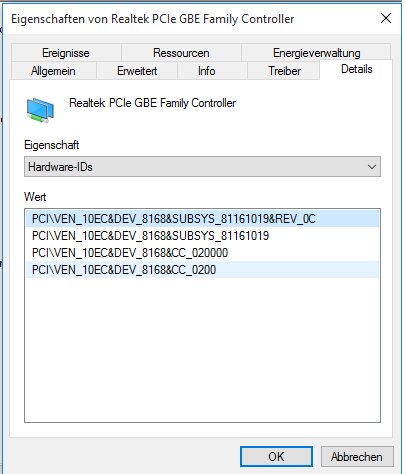406x474 pixels.
Task: Click the Details tab
Action: 356,69
